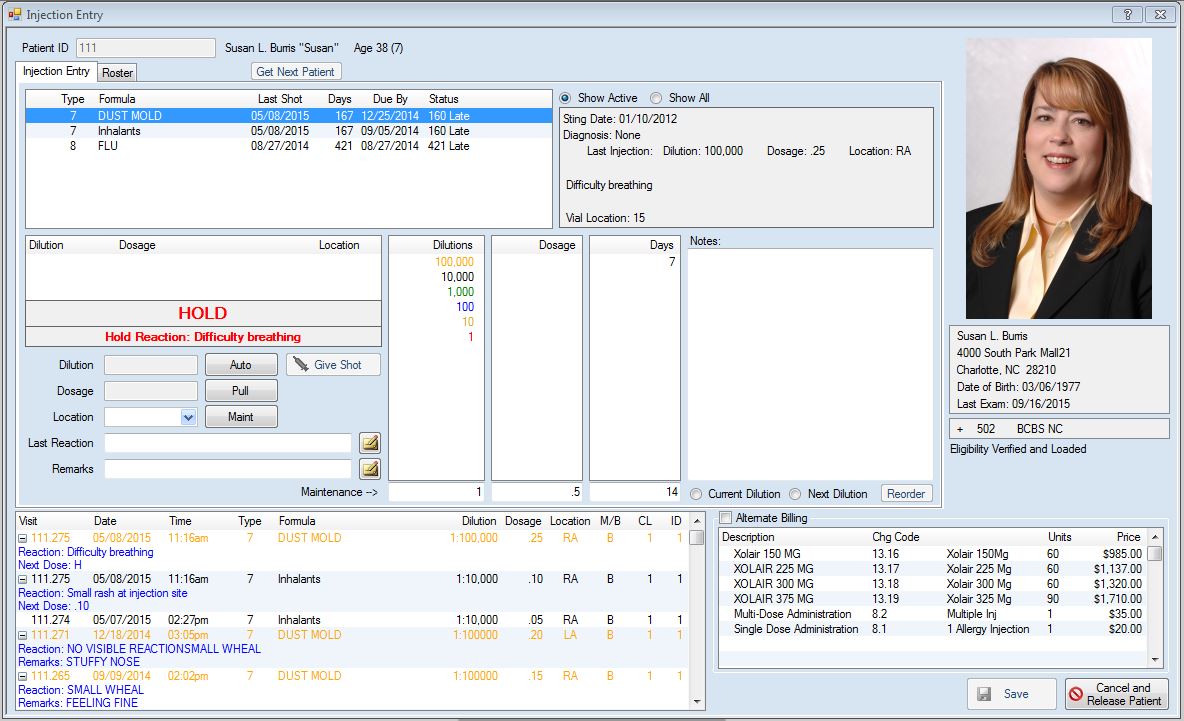This screenshot has width=1184, height=721.
Task: Click the Last Reaction text field
Action: coord(228,443)
